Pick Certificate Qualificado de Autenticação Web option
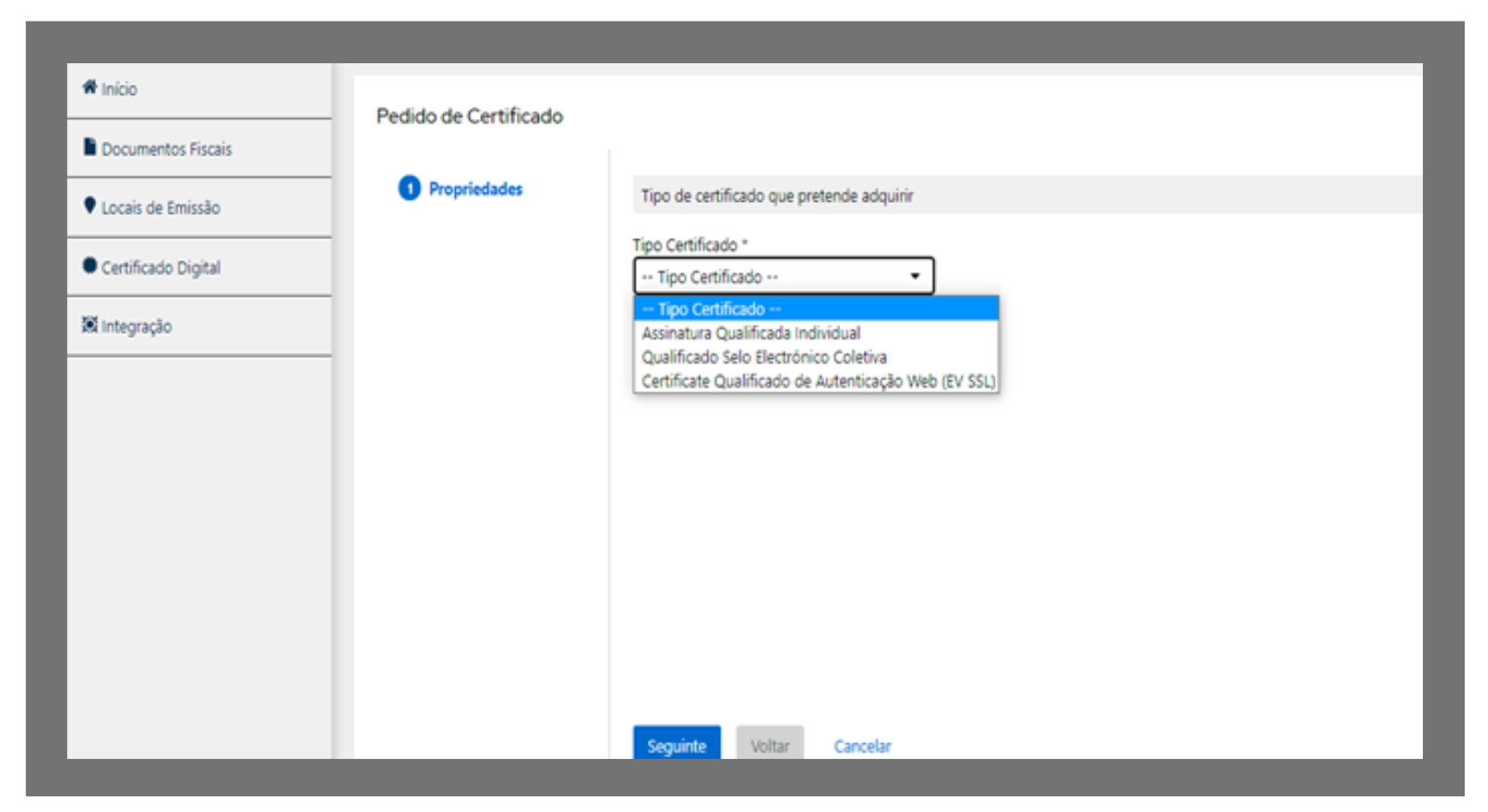Image resolution: width=1488 pixels, height=812 pixels. pyautogui.click(x=817, y=381)
